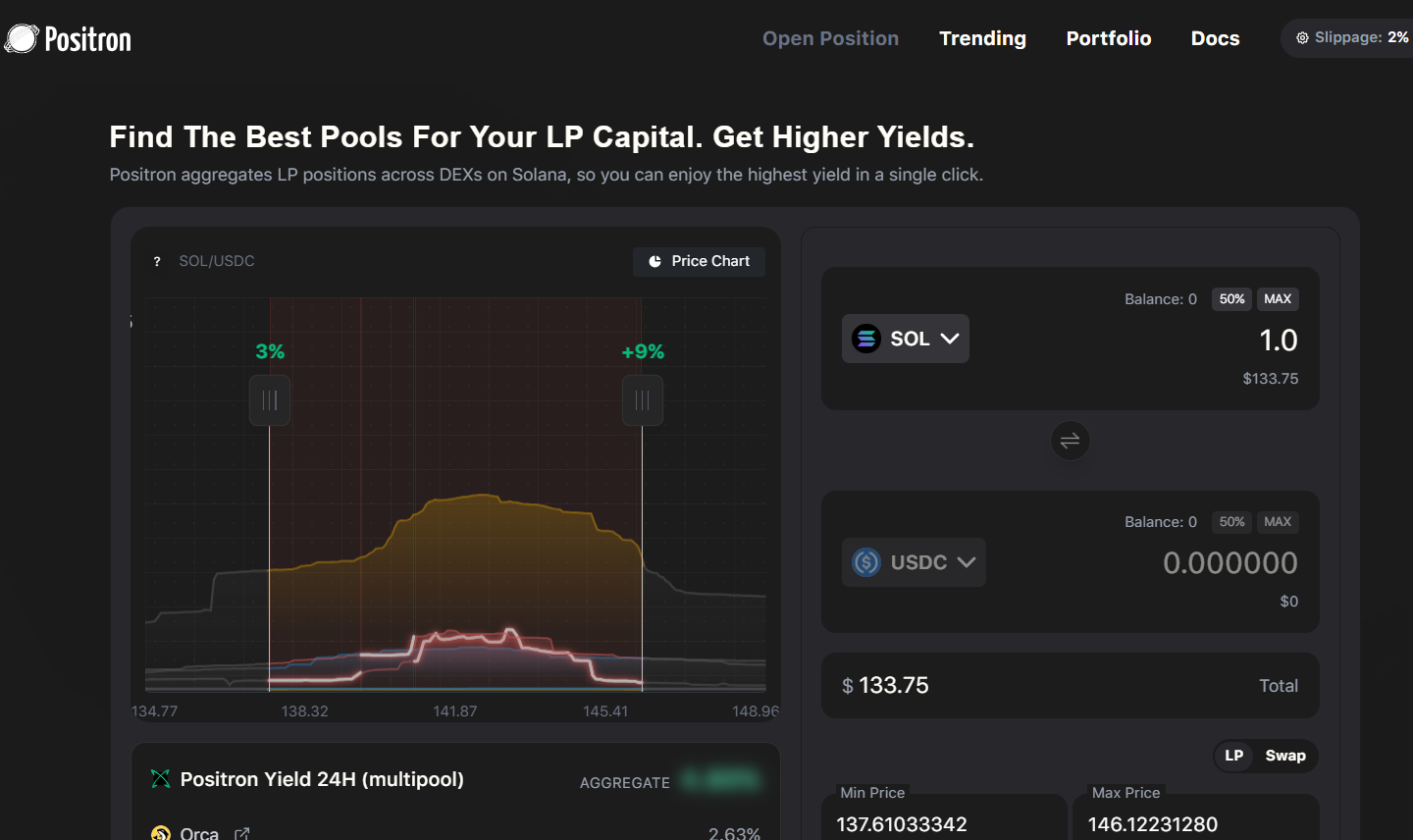Image resolution: width=1413 pixels, height=840 pixels.
Task: Click the SOL token logo
Action: tap(865, 339)
